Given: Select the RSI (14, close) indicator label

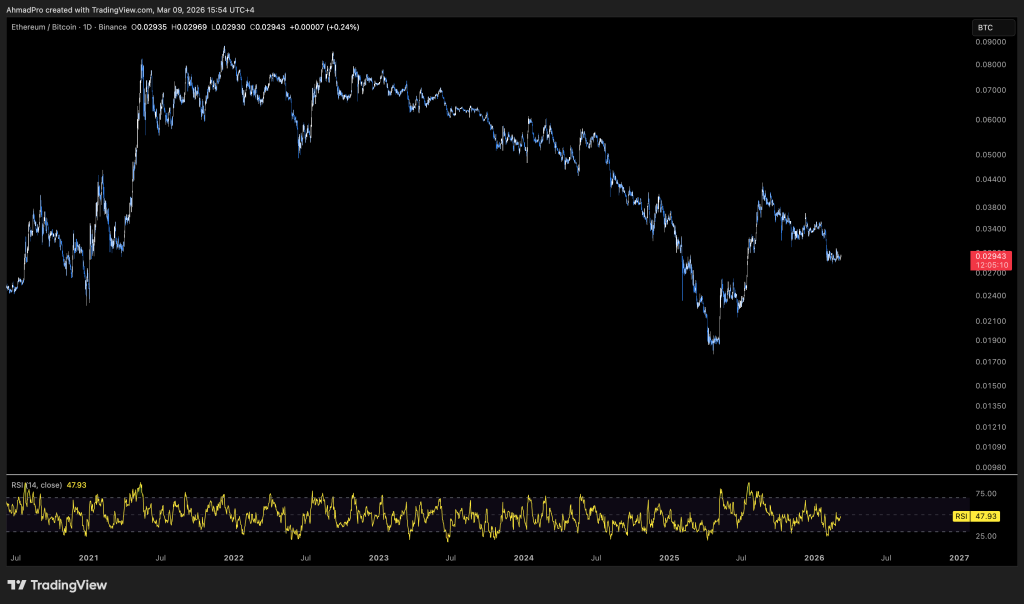Looking at the screenshot, I should click(x=36, y=485).
